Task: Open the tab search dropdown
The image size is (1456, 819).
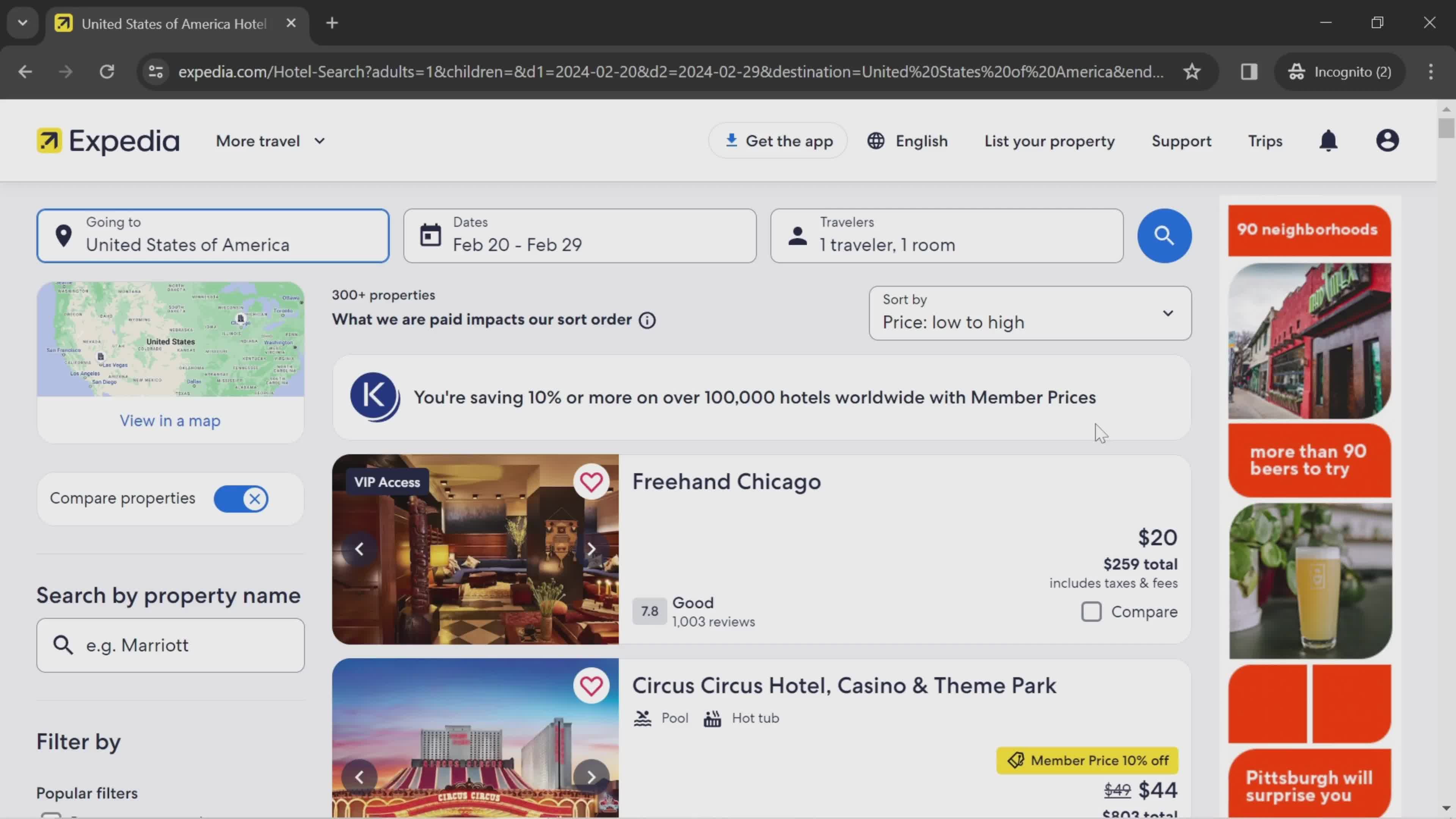Action: pos(23,23)
